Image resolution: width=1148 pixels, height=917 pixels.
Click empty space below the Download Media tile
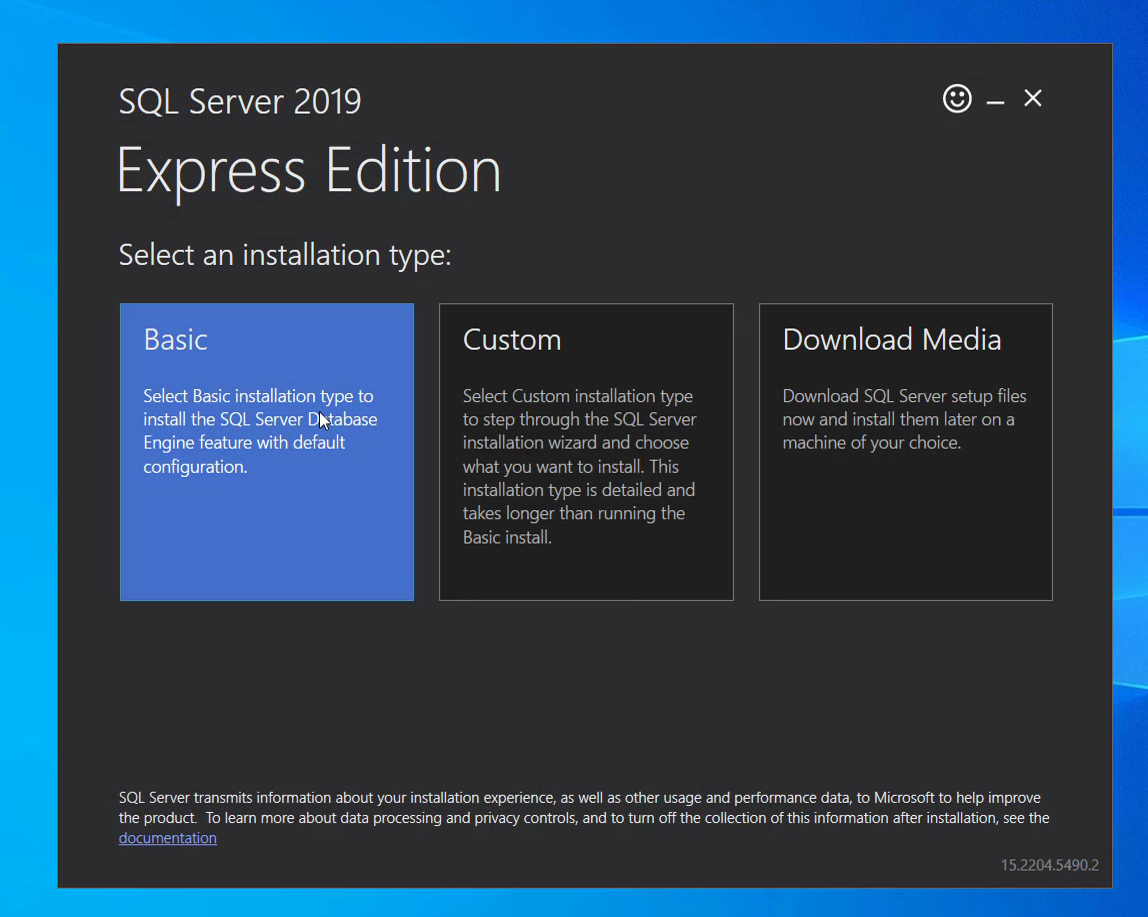905,680
